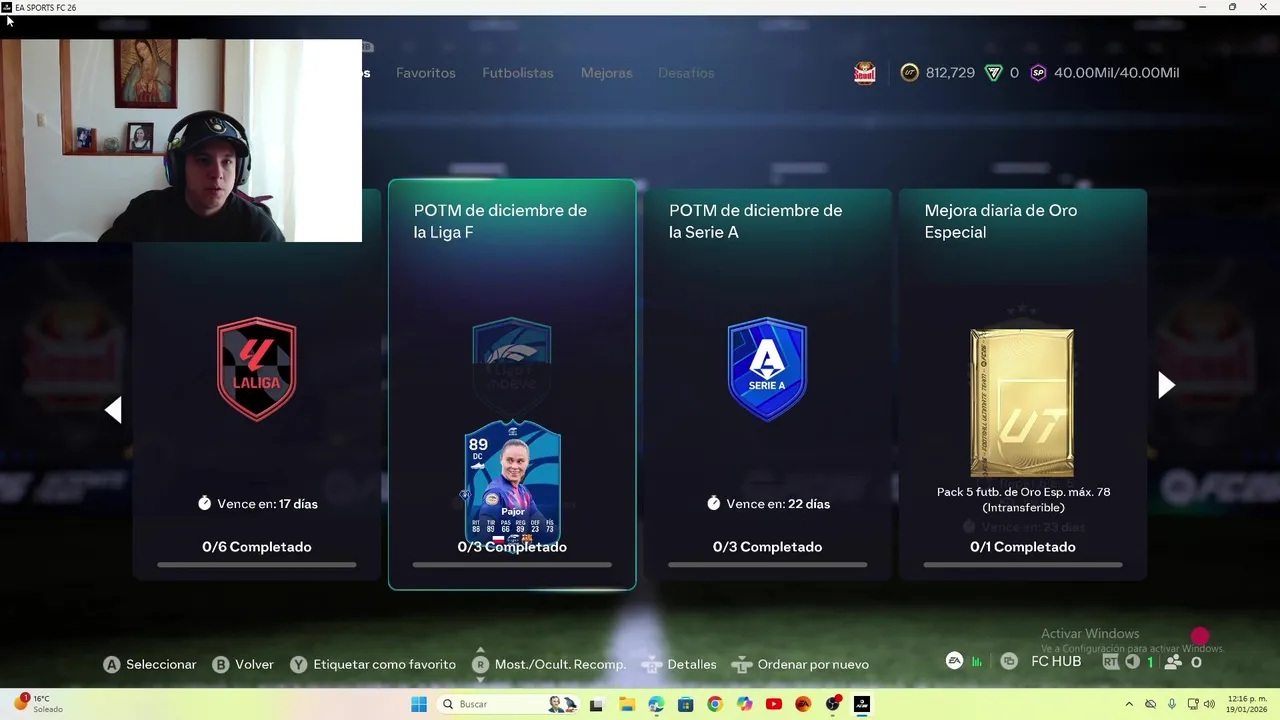This screenshot has height=720, width=1280.
Task: Open Microsoft Edge from the taskbar
Action: [x=656, y=704]
